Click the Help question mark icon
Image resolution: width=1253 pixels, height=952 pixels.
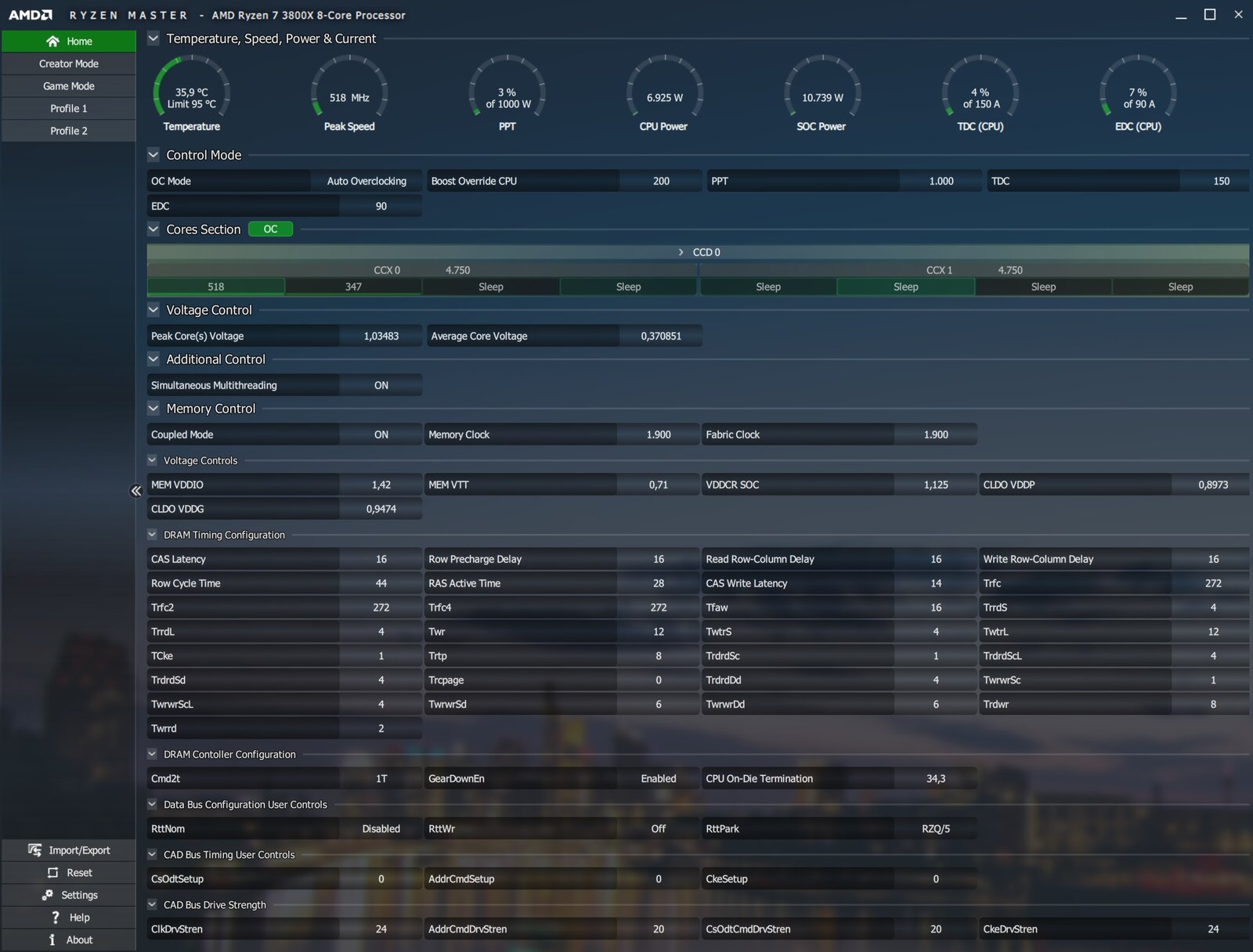click(55, 917)
